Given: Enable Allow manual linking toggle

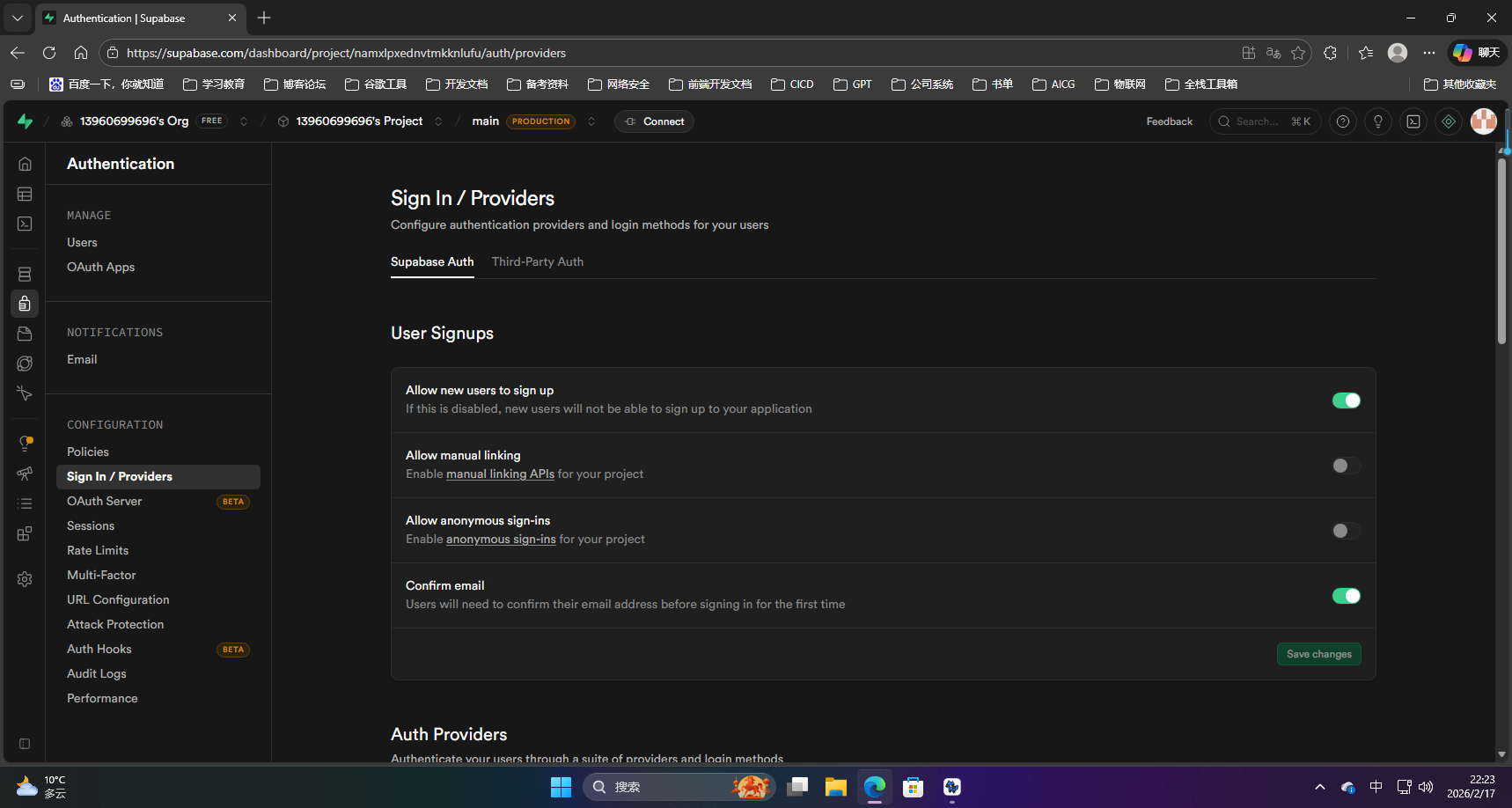Looking at the screenshot, I should [x=1346, y=466].
